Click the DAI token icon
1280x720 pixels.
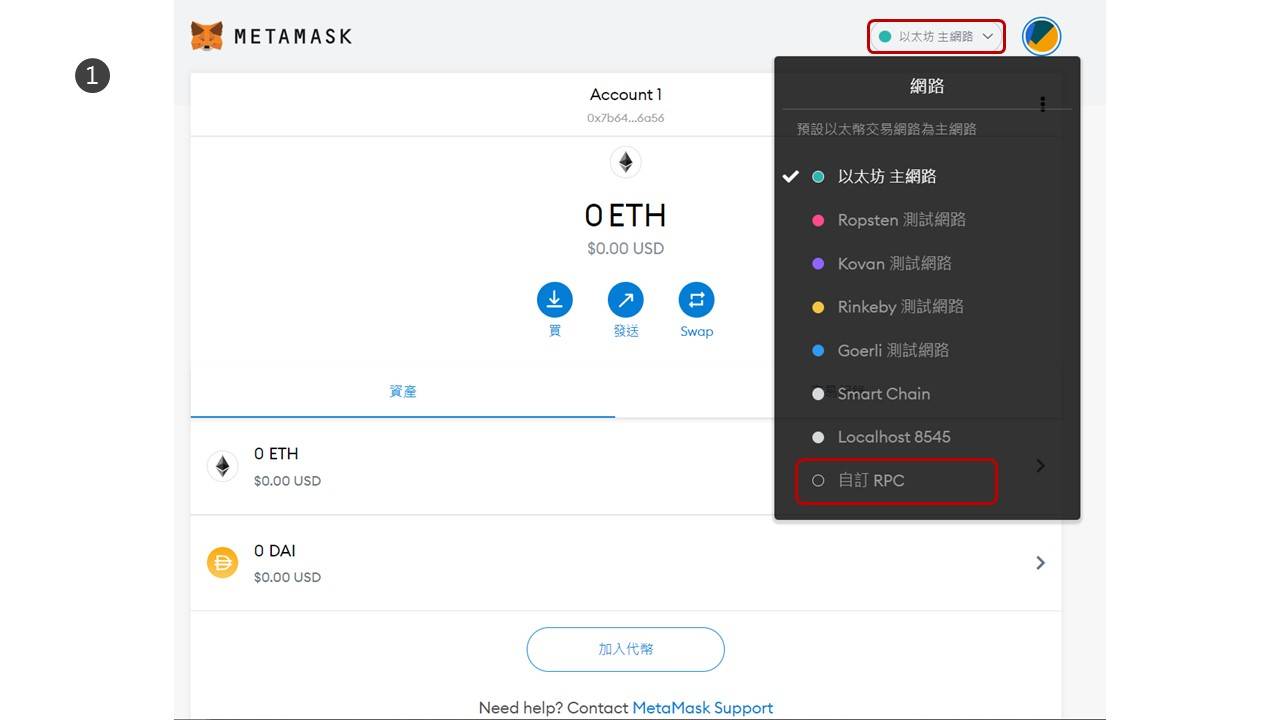(x=223, y=563)
